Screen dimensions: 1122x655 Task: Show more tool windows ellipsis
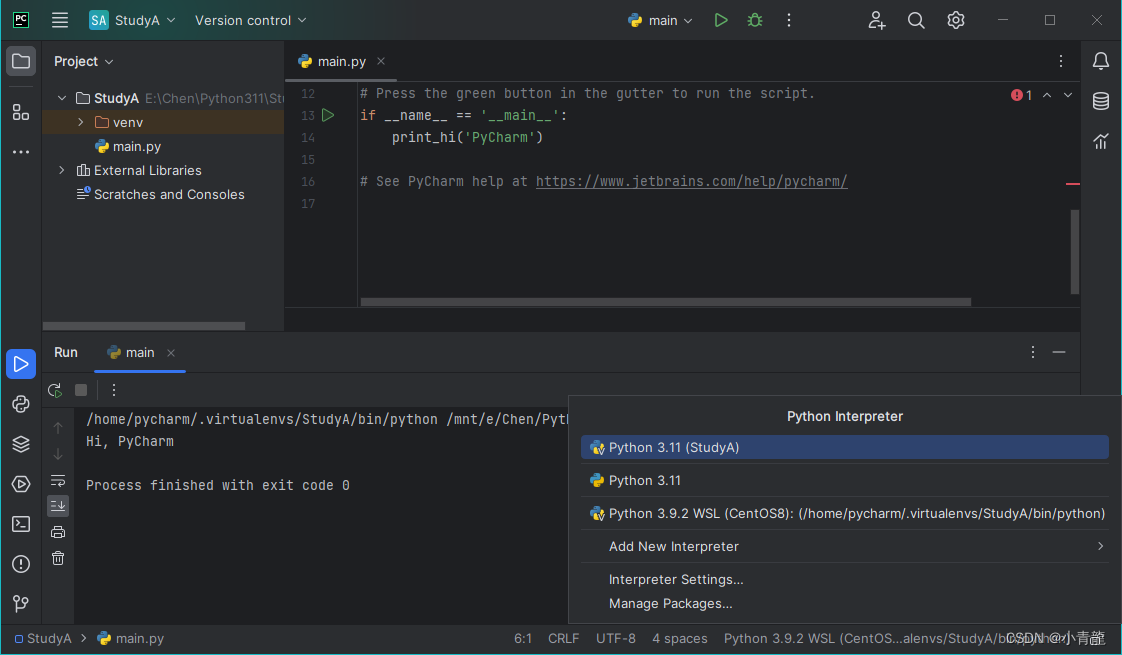[21, 152]
